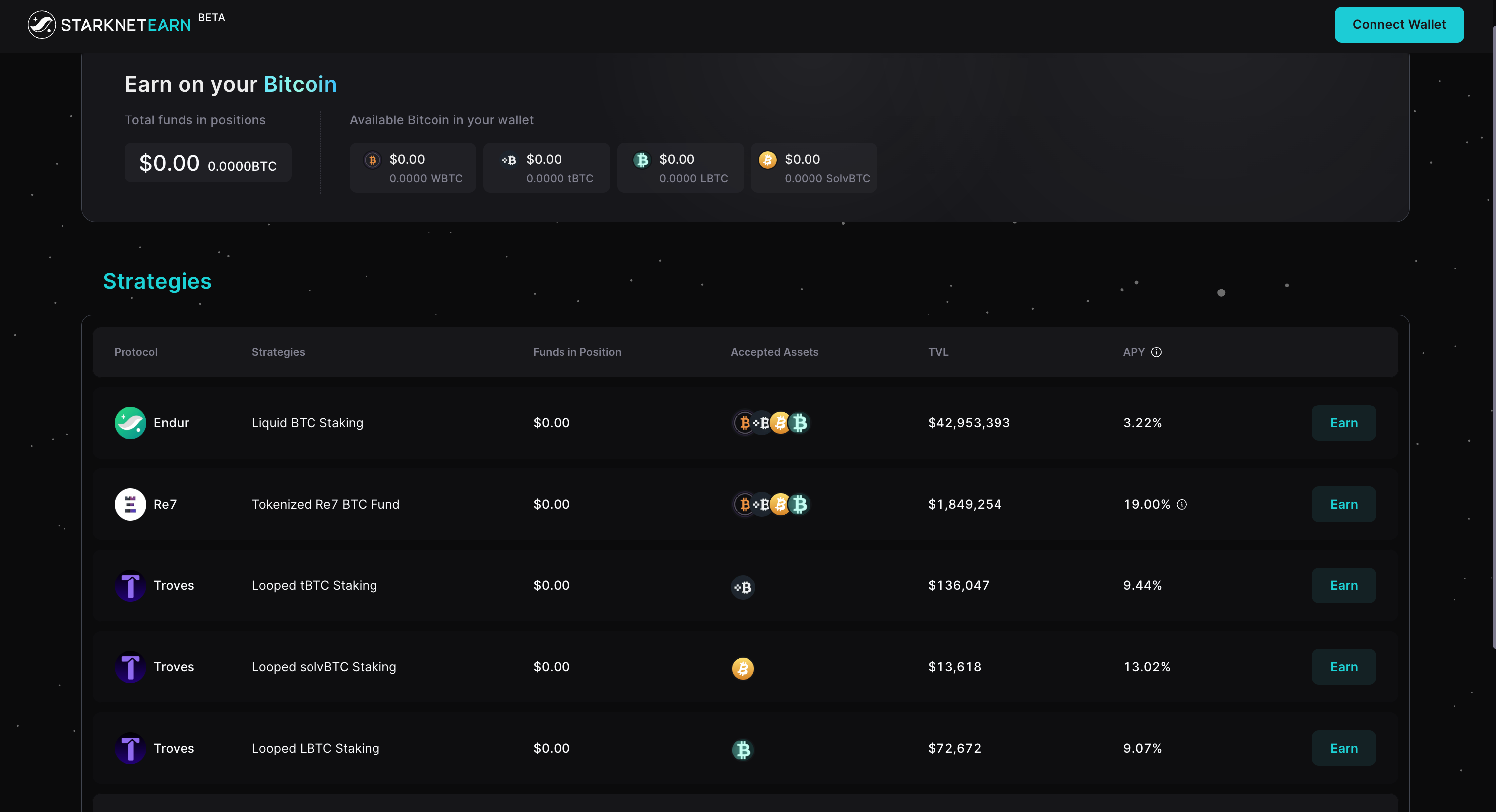Click the SolvBTC wallet balance icon
This screenshot has height=812, width=1496.
point(767,160)
